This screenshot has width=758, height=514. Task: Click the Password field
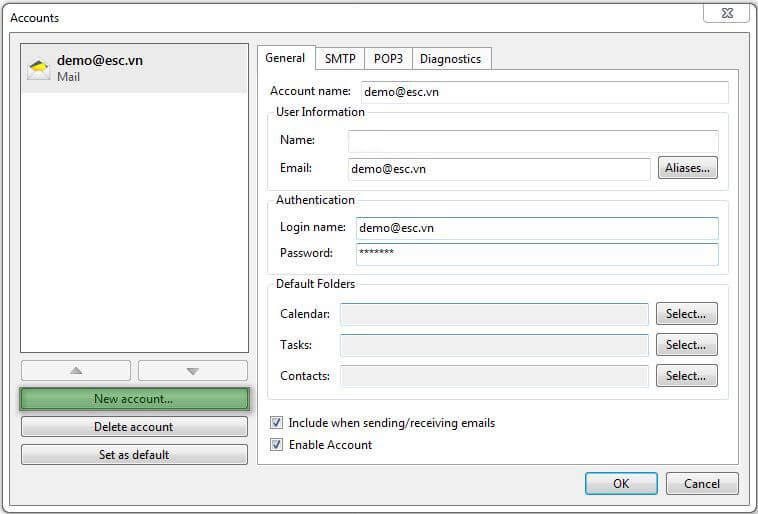click(537, 254)
